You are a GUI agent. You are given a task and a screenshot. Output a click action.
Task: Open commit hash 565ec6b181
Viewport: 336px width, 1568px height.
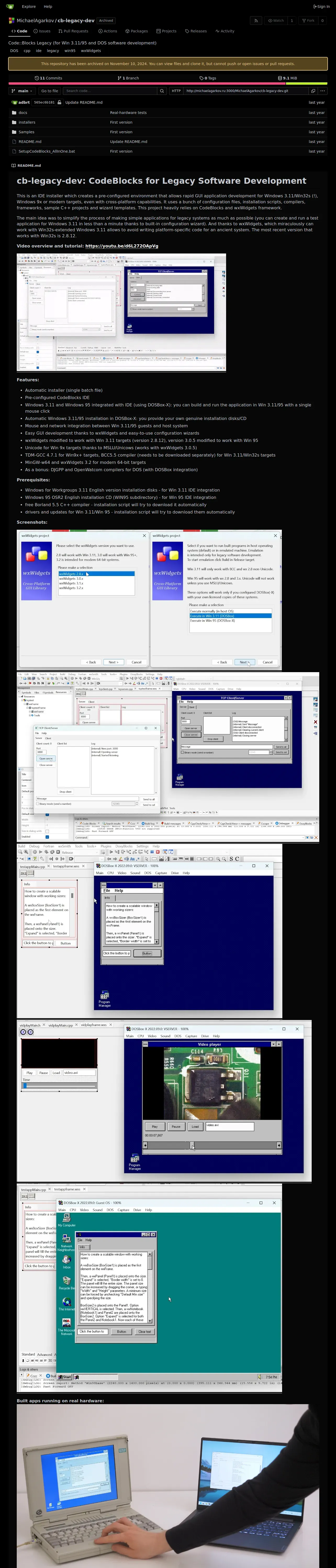[x=44, y=102]
